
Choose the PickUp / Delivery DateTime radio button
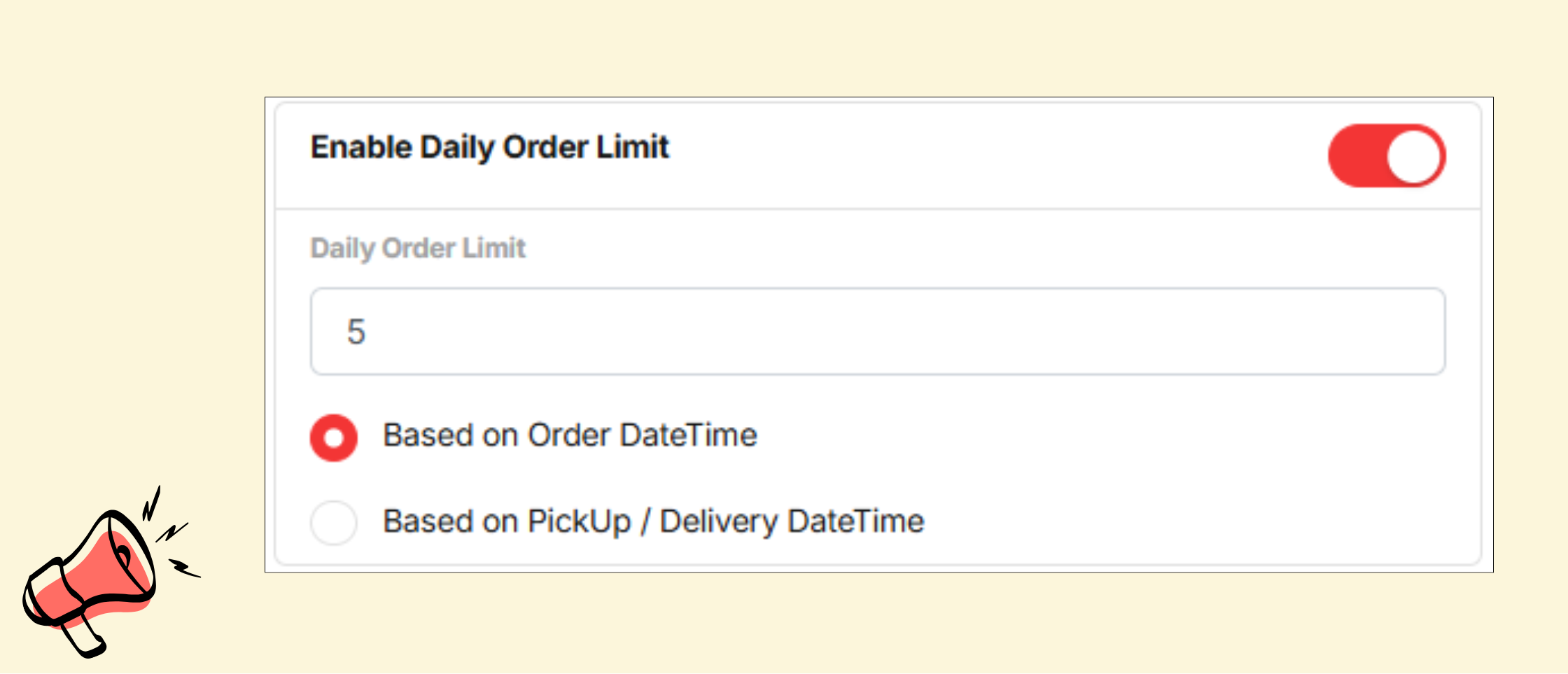coord(334,523)
